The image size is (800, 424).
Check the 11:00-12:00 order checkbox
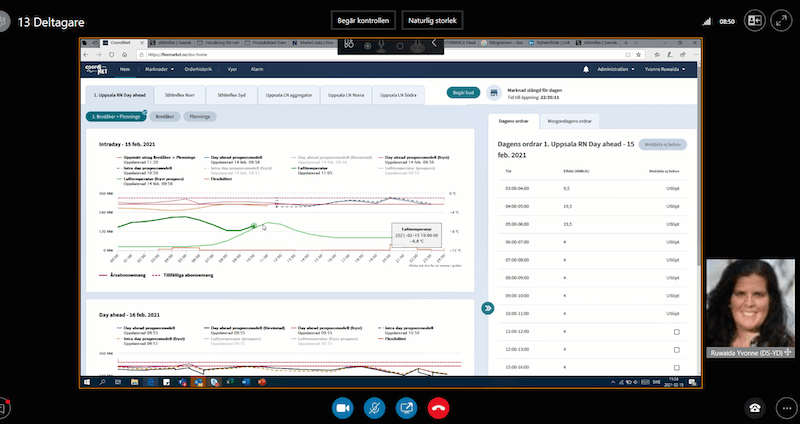pyautogui.click(x=676, y=331)
